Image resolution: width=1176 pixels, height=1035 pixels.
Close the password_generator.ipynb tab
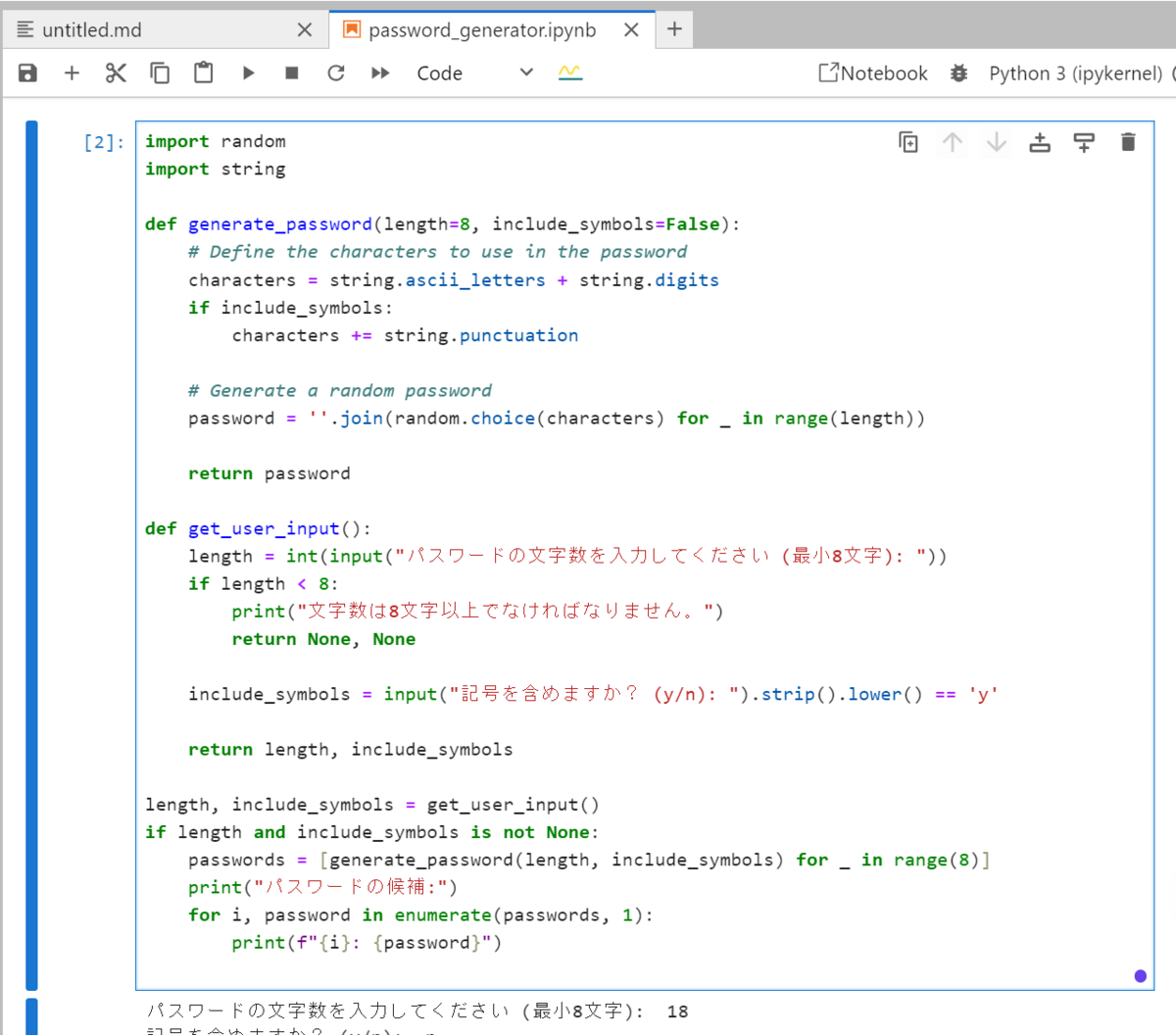(631, 30)
